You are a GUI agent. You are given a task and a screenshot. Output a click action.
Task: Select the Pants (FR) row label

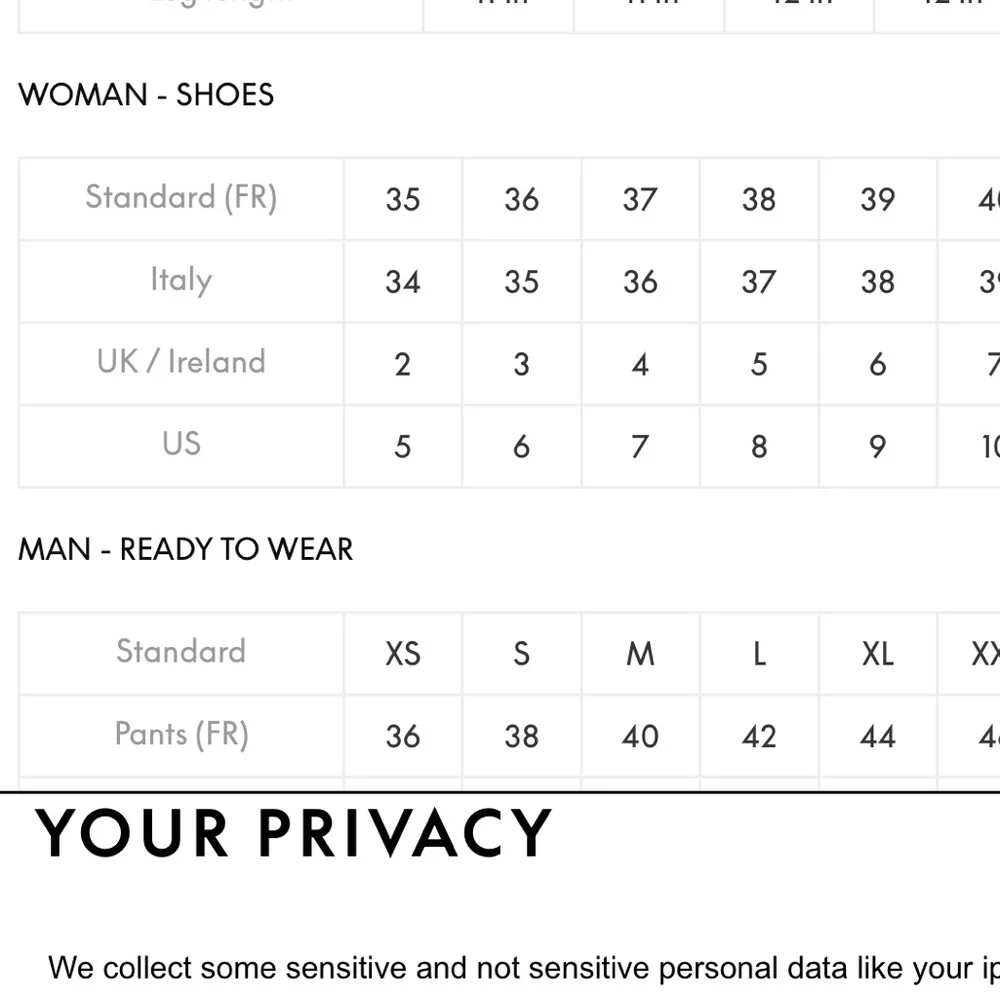pyautogui.click(x=181, y=735)
